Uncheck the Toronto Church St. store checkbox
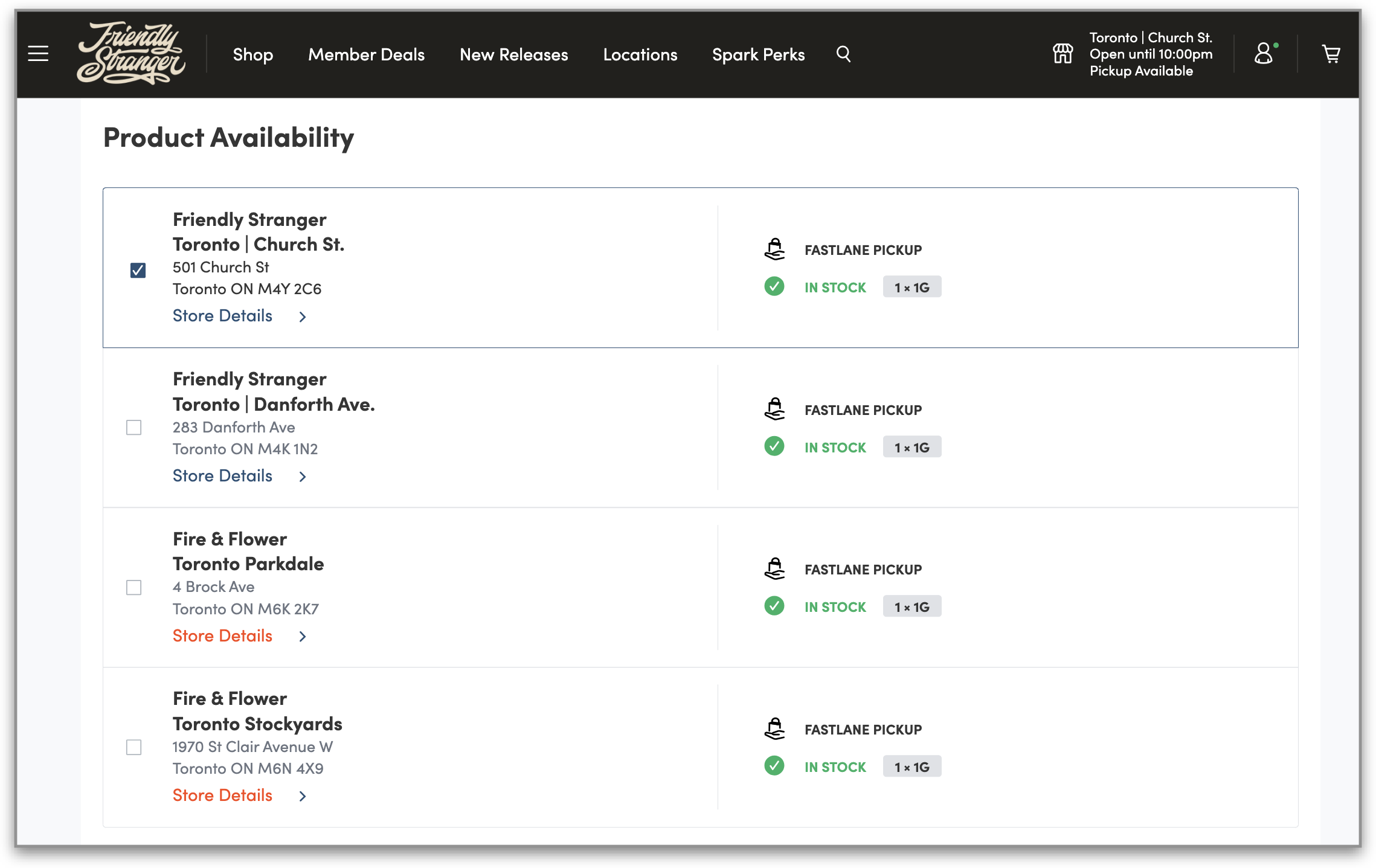 tap(138, 270)
